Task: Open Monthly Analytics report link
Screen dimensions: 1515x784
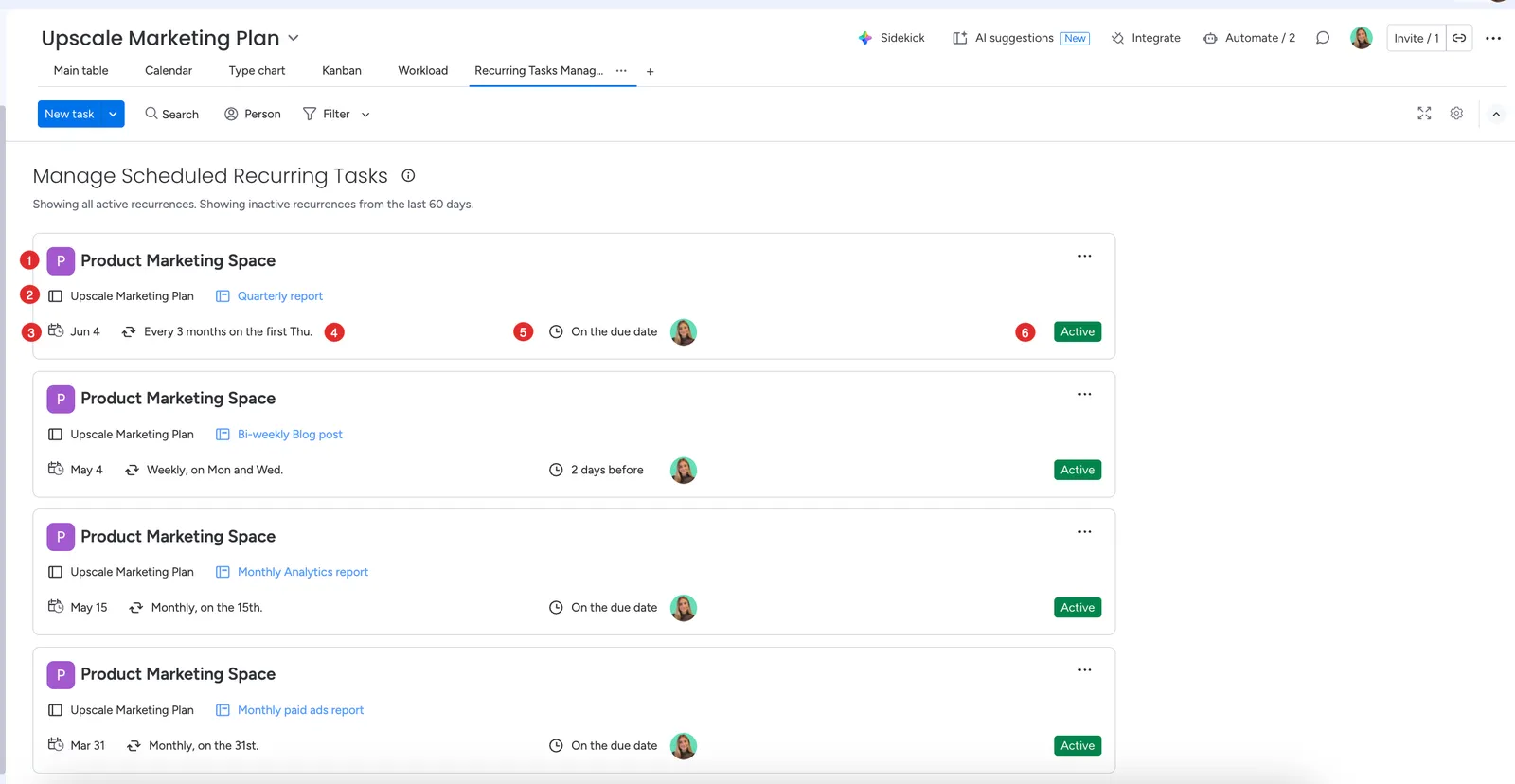Action: pyautogui.click(x=303, y=572)
